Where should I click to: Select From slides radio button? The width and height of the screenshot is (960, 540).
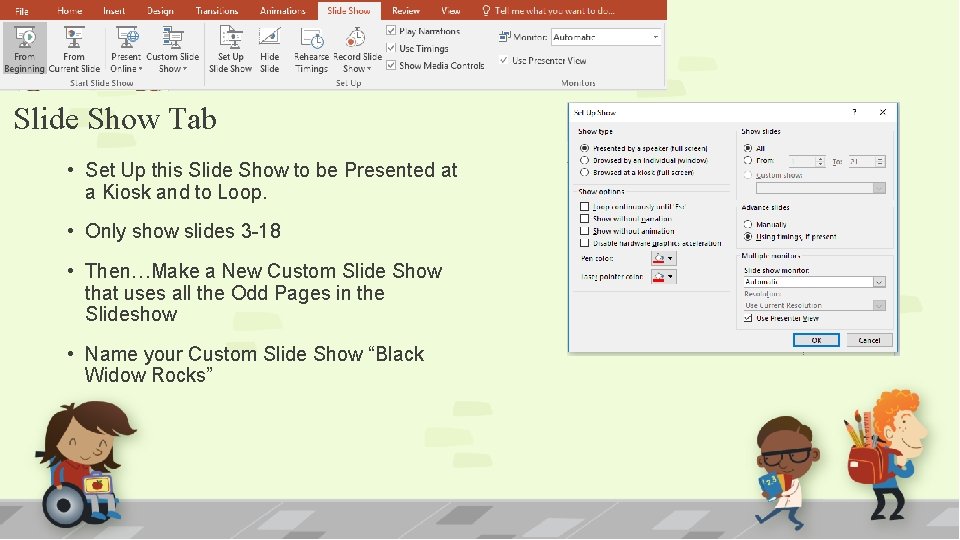click(x=748, y=160)
